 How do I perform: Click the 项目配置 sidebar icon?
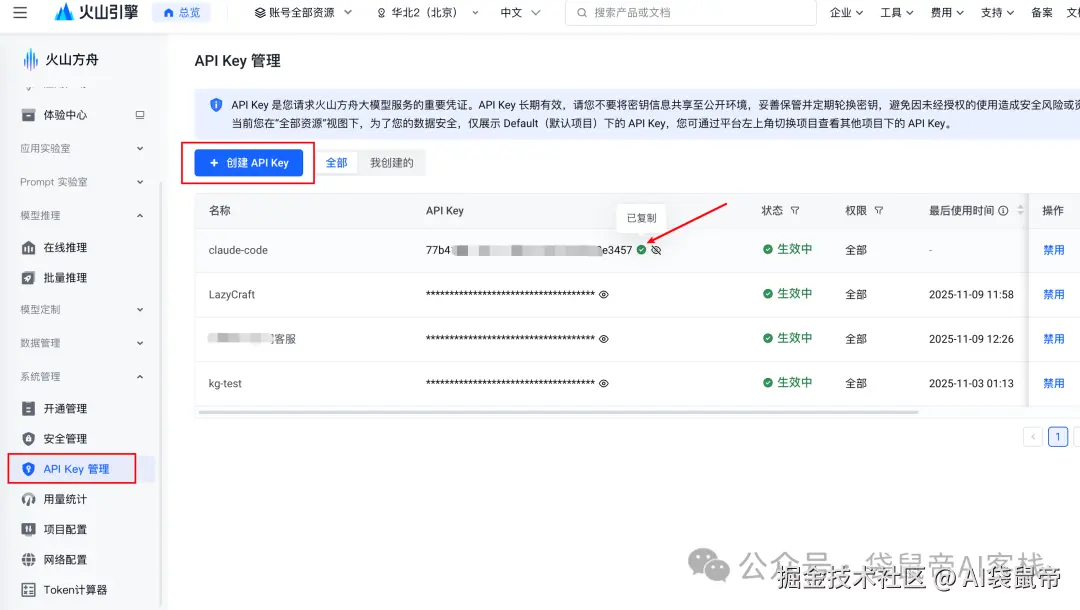(28, 529)
